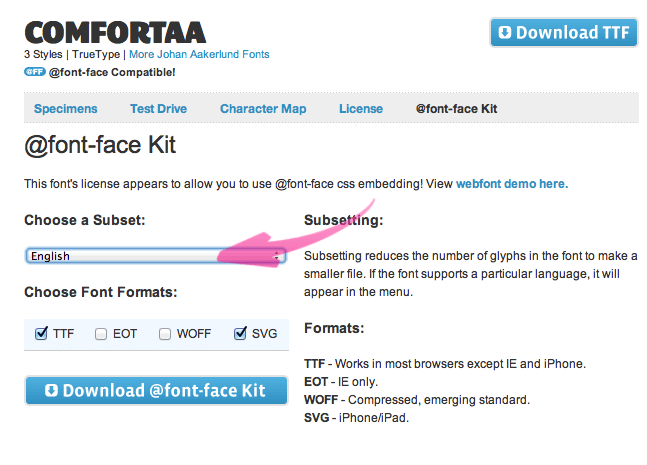Uncheck the SVG format checkbox
Image resolution: width=647 pixels, height=465 pixels.
(240, 333)
